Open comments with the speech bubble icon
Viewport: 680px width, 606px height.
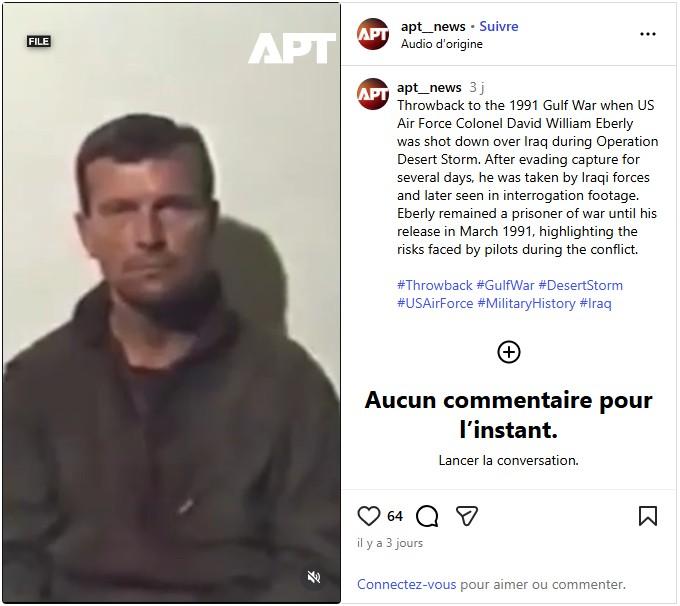tap(427, 516)
